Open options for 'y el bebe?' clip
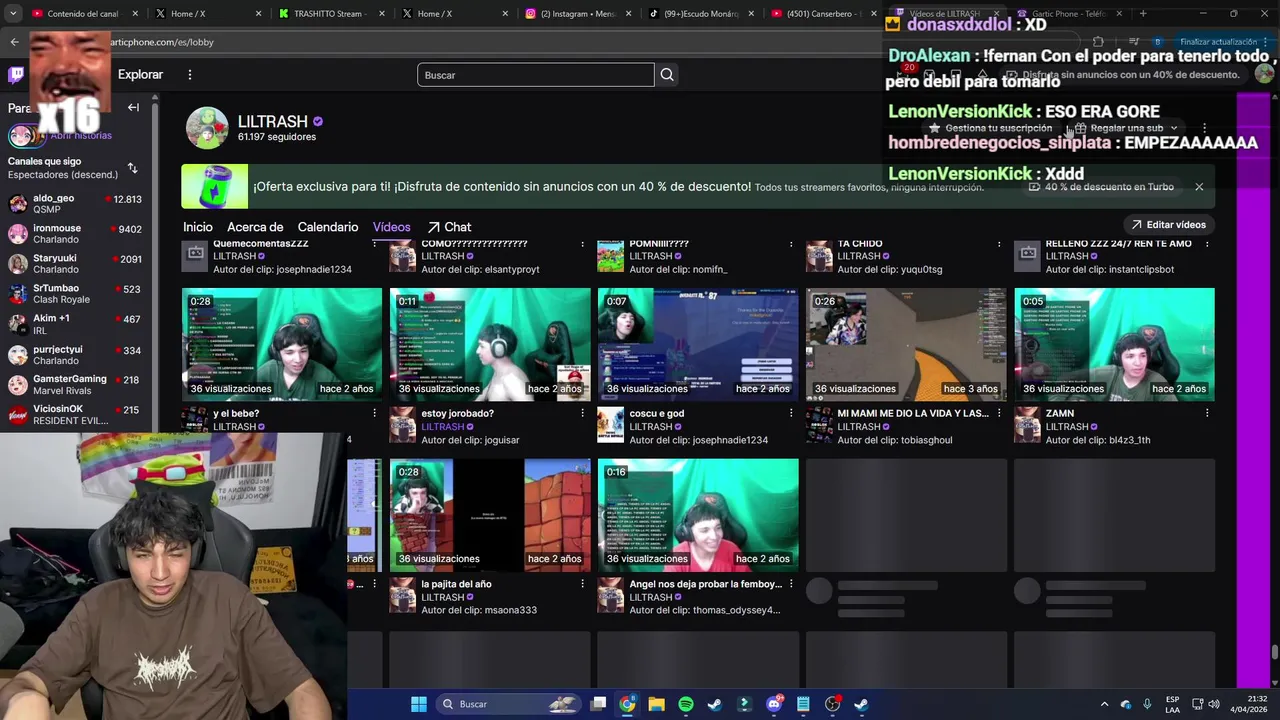 click(375, 413)
